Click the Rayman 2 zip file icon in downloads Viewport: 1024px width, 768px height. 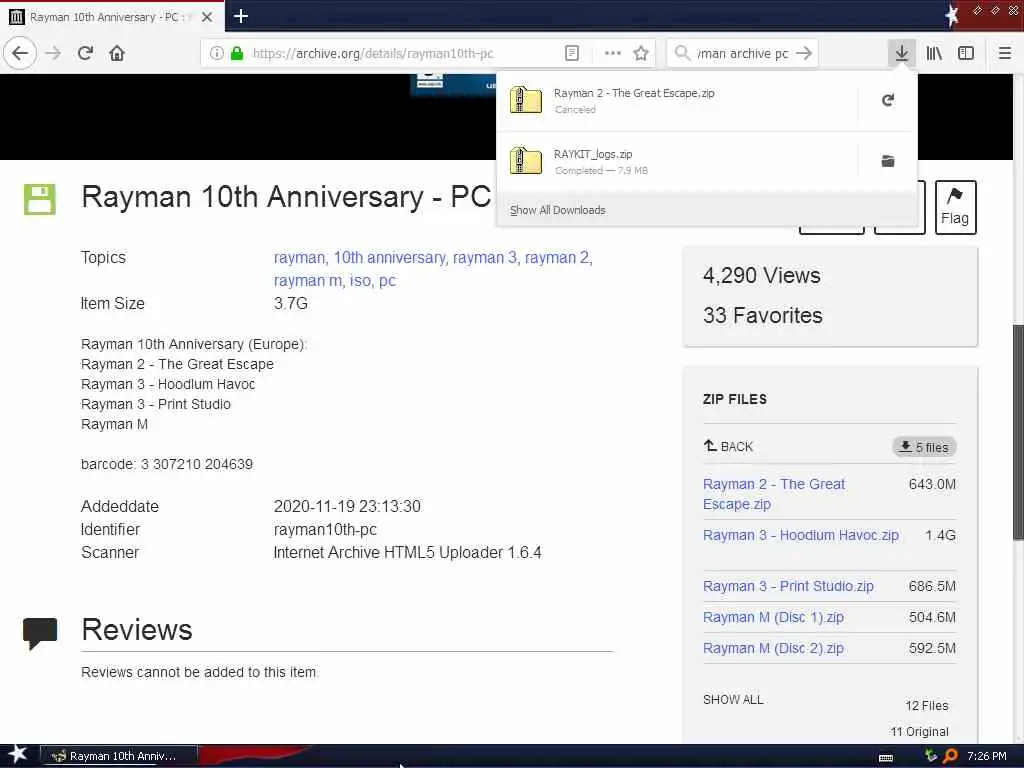point(526,100)
